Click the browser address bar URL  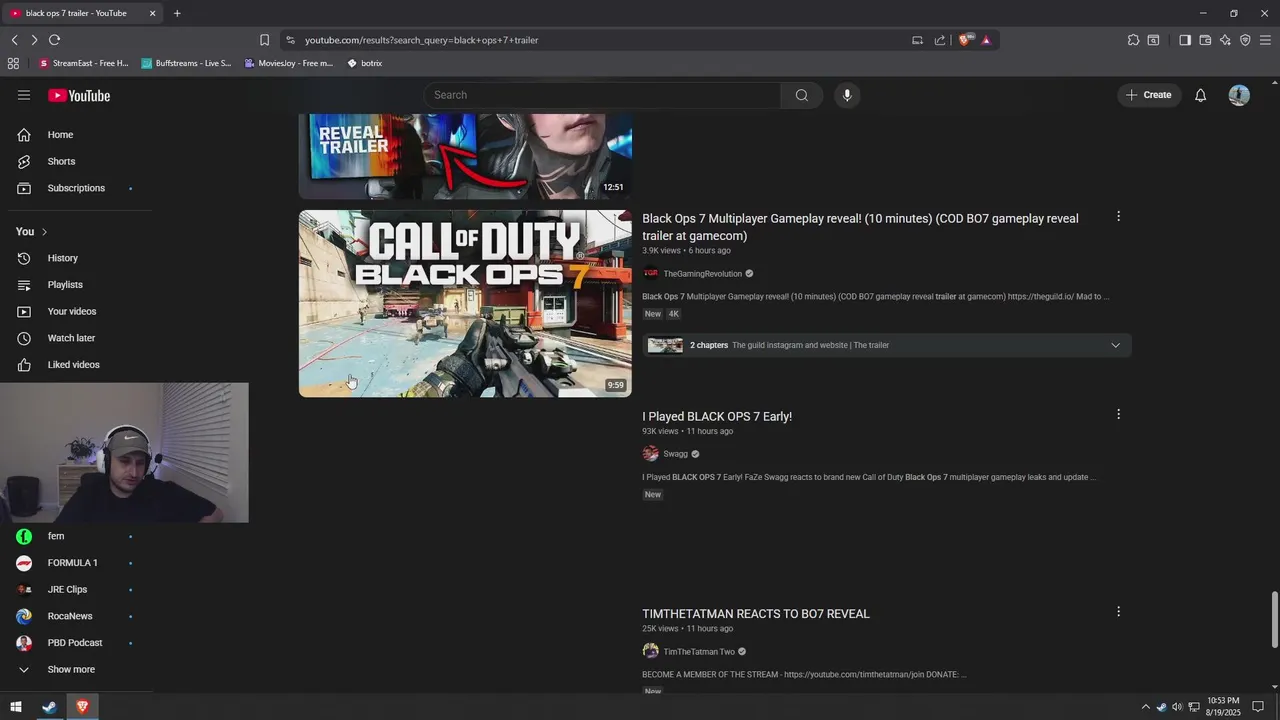coord(421,40)
